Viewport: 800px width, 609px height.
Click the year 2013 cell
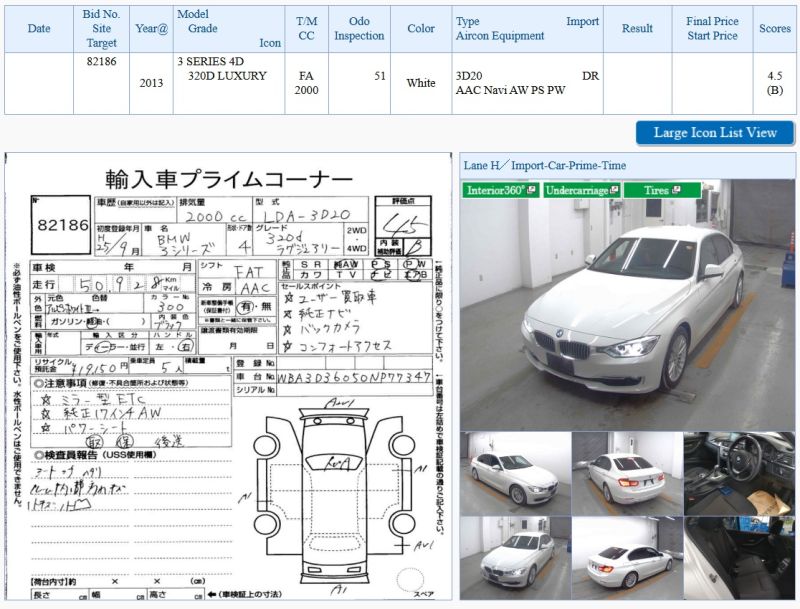[x=152, y=83]
